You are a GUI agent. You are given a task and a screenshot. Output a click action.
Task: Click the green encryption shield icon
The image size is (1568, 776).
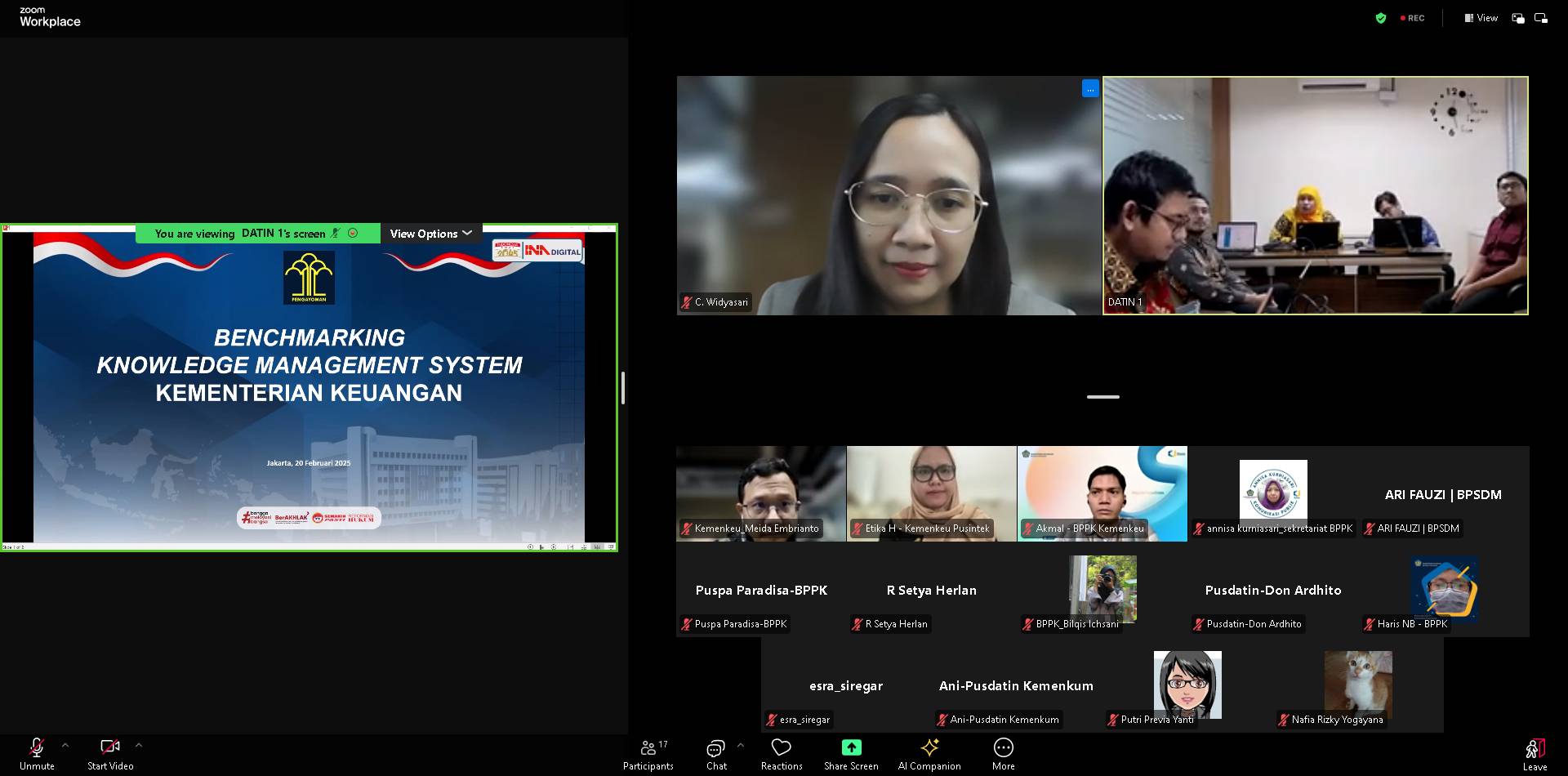[1380, 18]
